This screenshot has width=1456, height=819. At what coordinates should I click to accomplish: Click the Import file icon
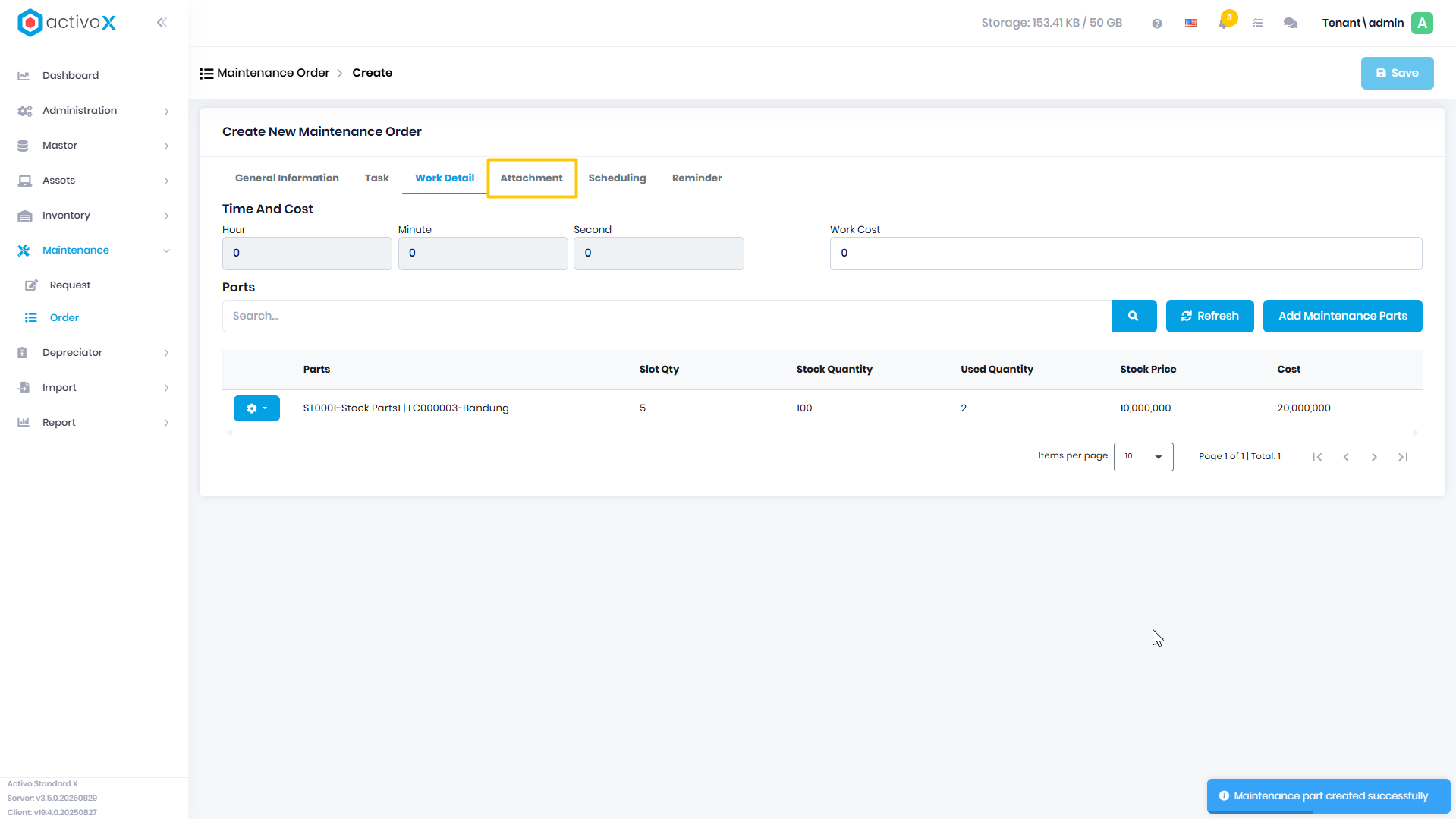pyautogui.click(x=24, y=388)
